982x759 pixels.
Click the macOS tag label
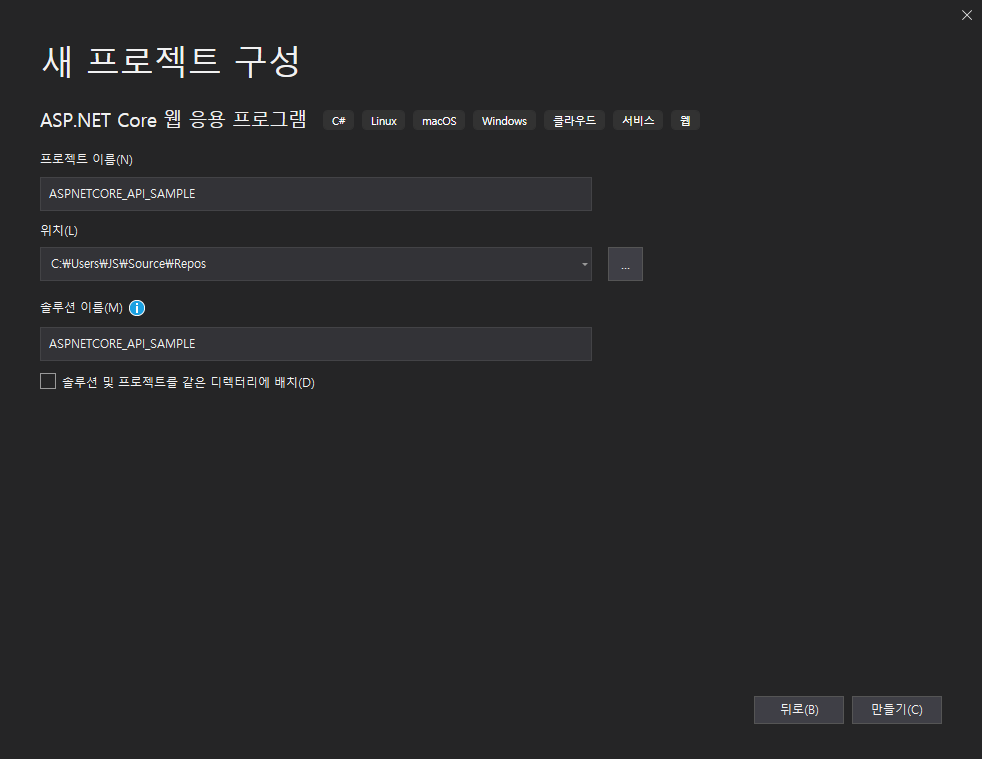(x=439, y=120)
